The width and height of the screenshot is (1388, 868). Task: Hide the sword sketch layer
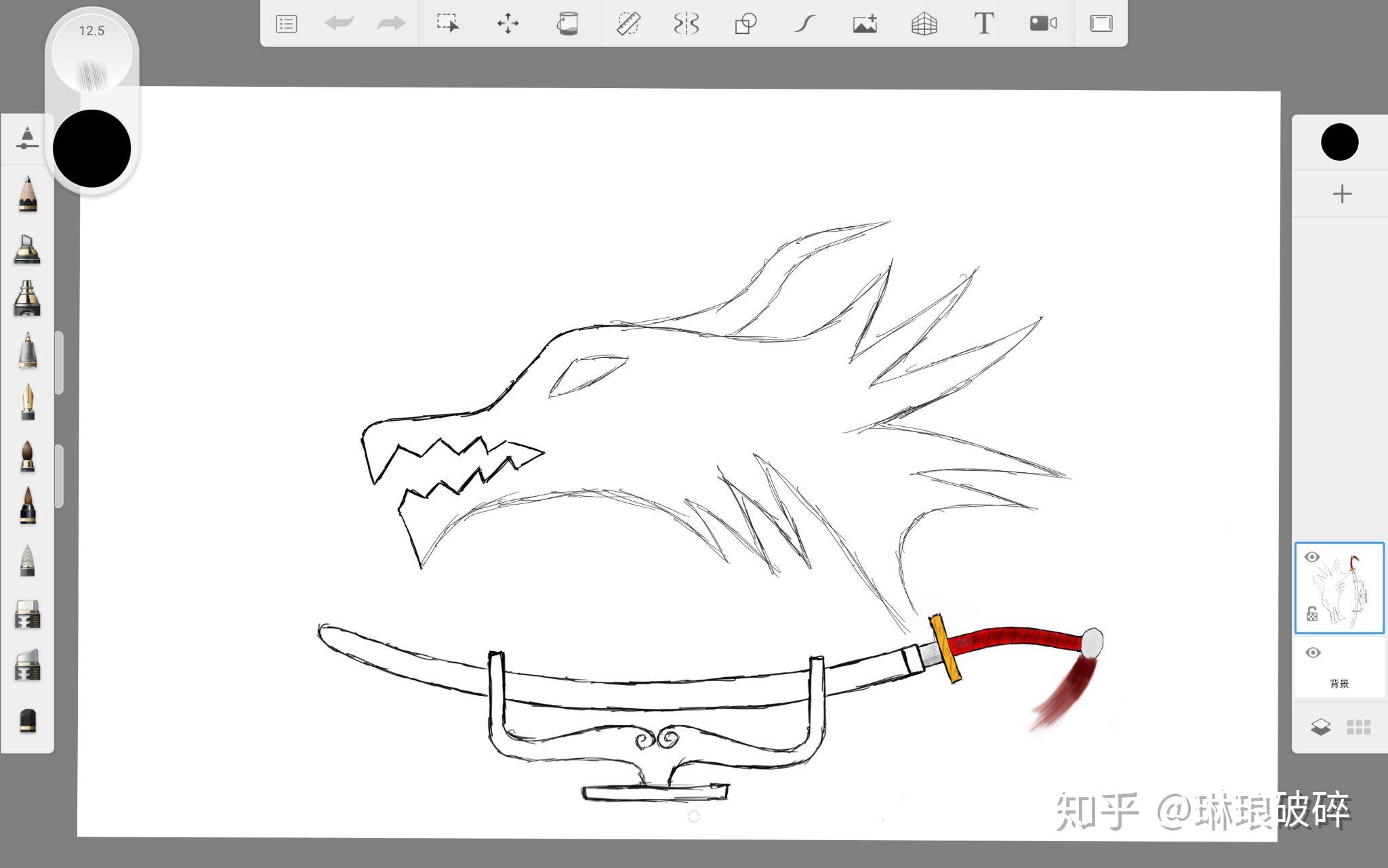click(1312, 557)
